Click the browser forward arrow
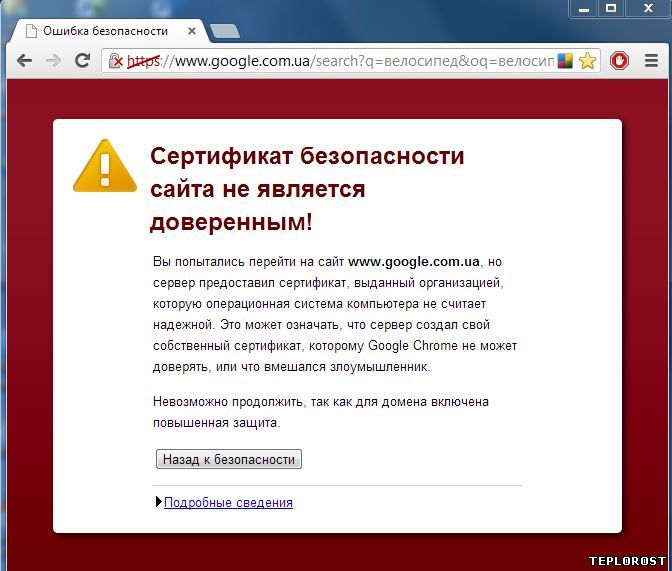Viewport: 672px width, 571px height. click(x=54, y=61)
